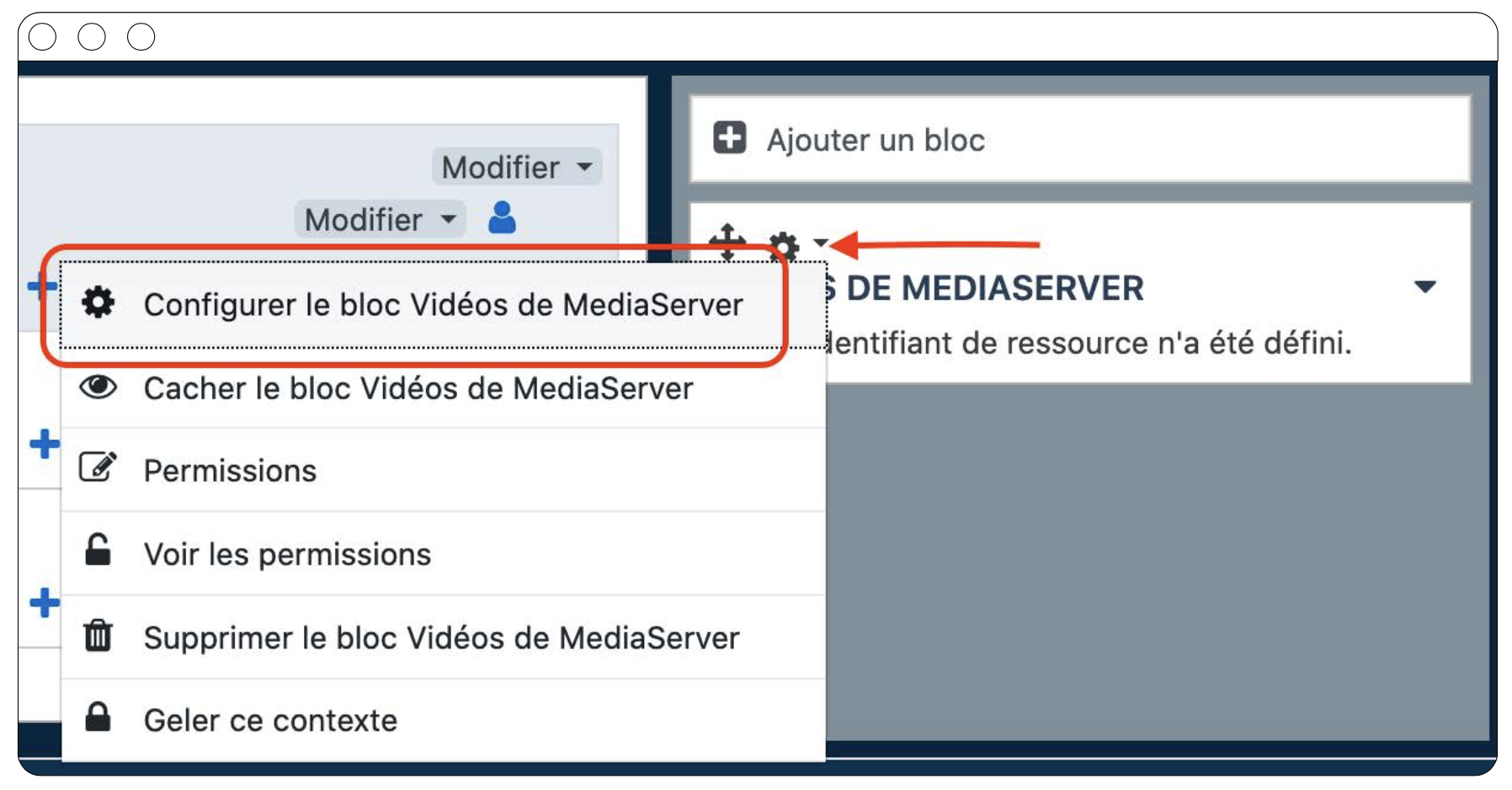1512x790 pixels.
Task: Open the Modifier dropdown next to the user icon
Action: [x=380, y=220]
